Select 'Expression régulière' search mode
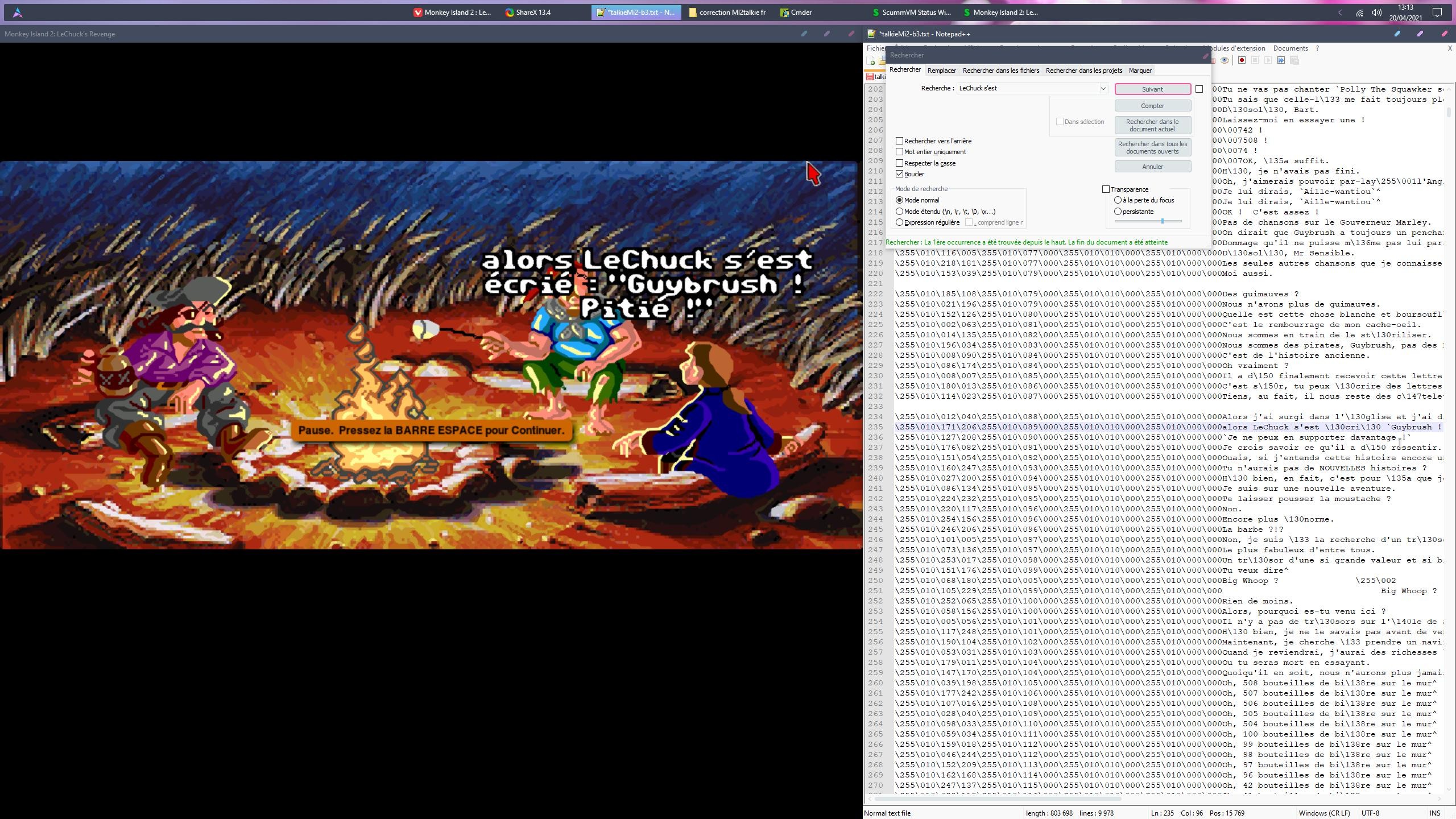Image resolution: width=1456 pixels, height=819 pixels. coord(899,222)
